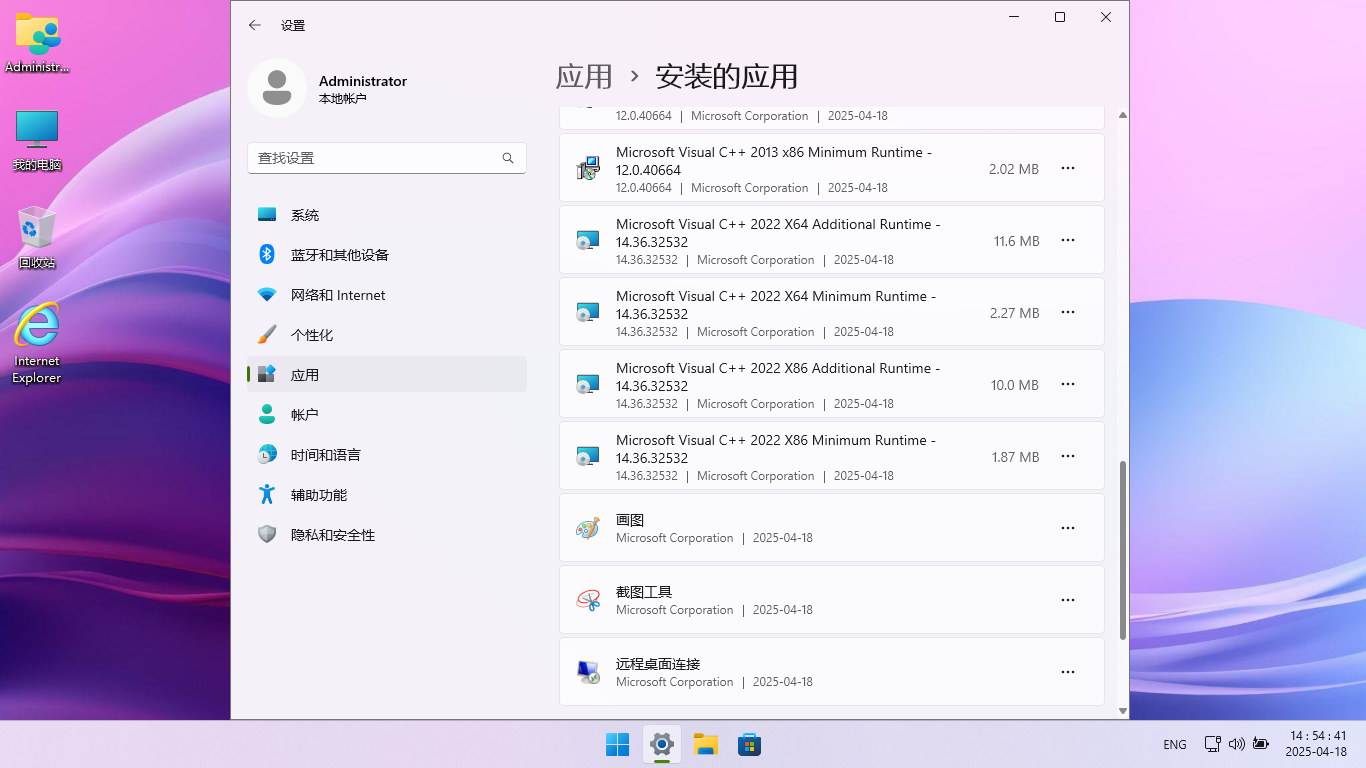This screenshot has width=1366, height=768.
Task: Go to 辅助功能 label in sidebar
Action: (319, 495)
